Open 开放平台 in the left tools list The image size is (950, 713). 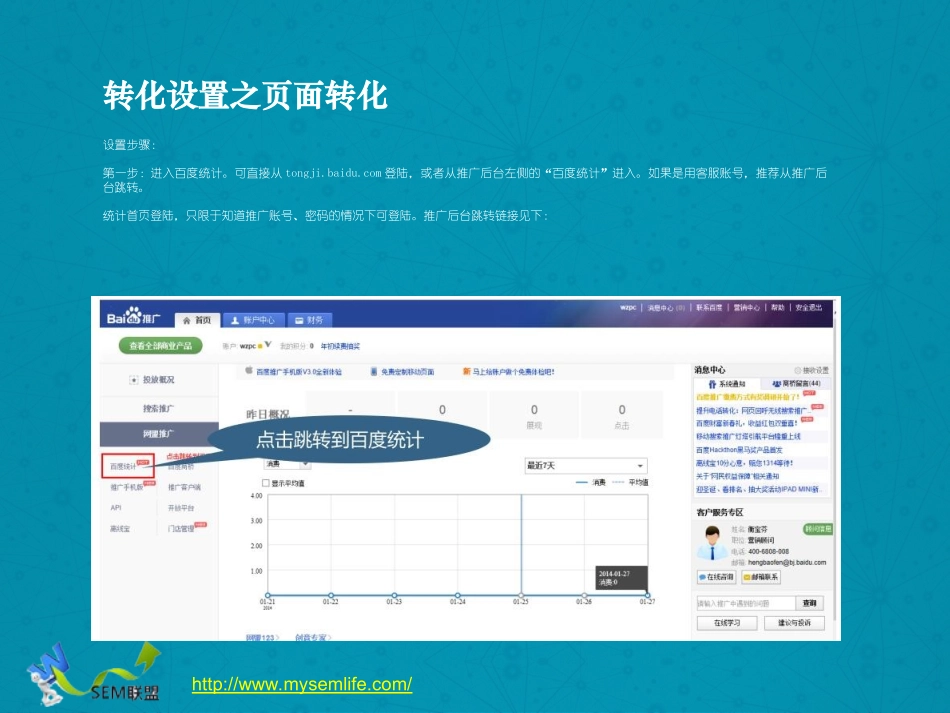pyautogui.click(x=181, y=508)
